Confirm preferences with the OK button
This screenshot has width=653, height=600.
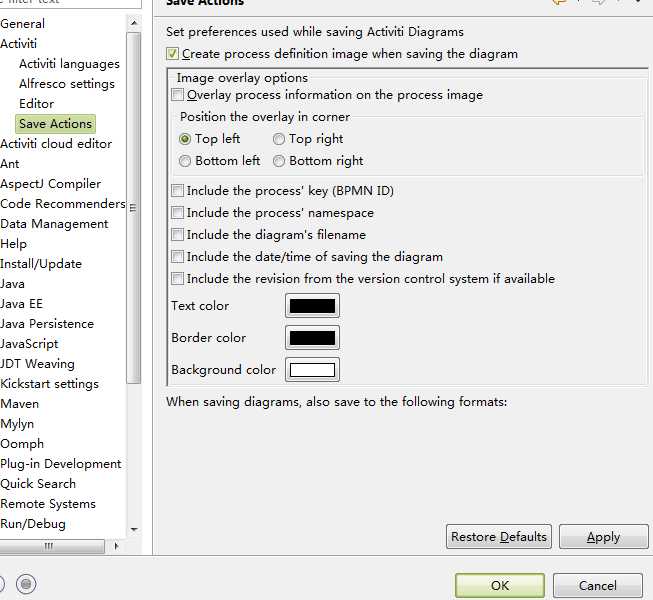pos(500,585)
